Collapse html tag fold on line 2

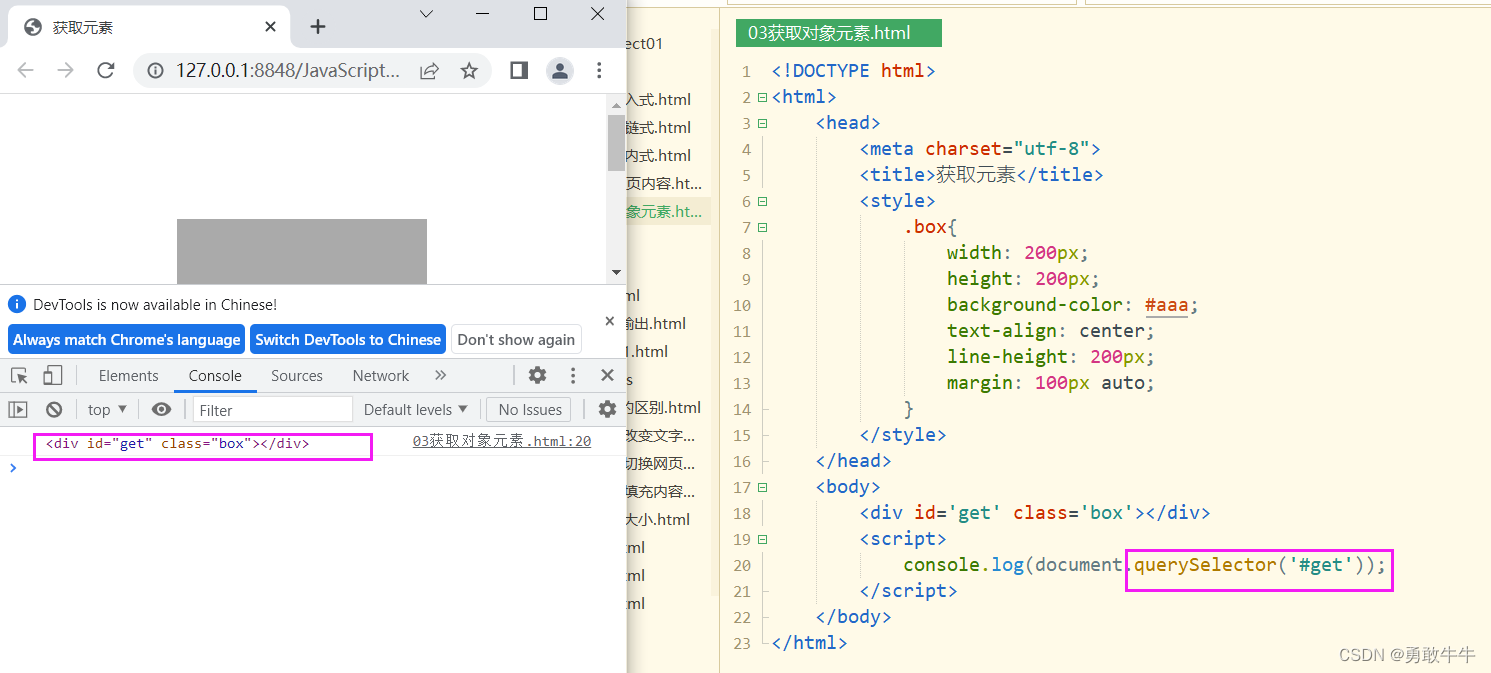point(763,97)
